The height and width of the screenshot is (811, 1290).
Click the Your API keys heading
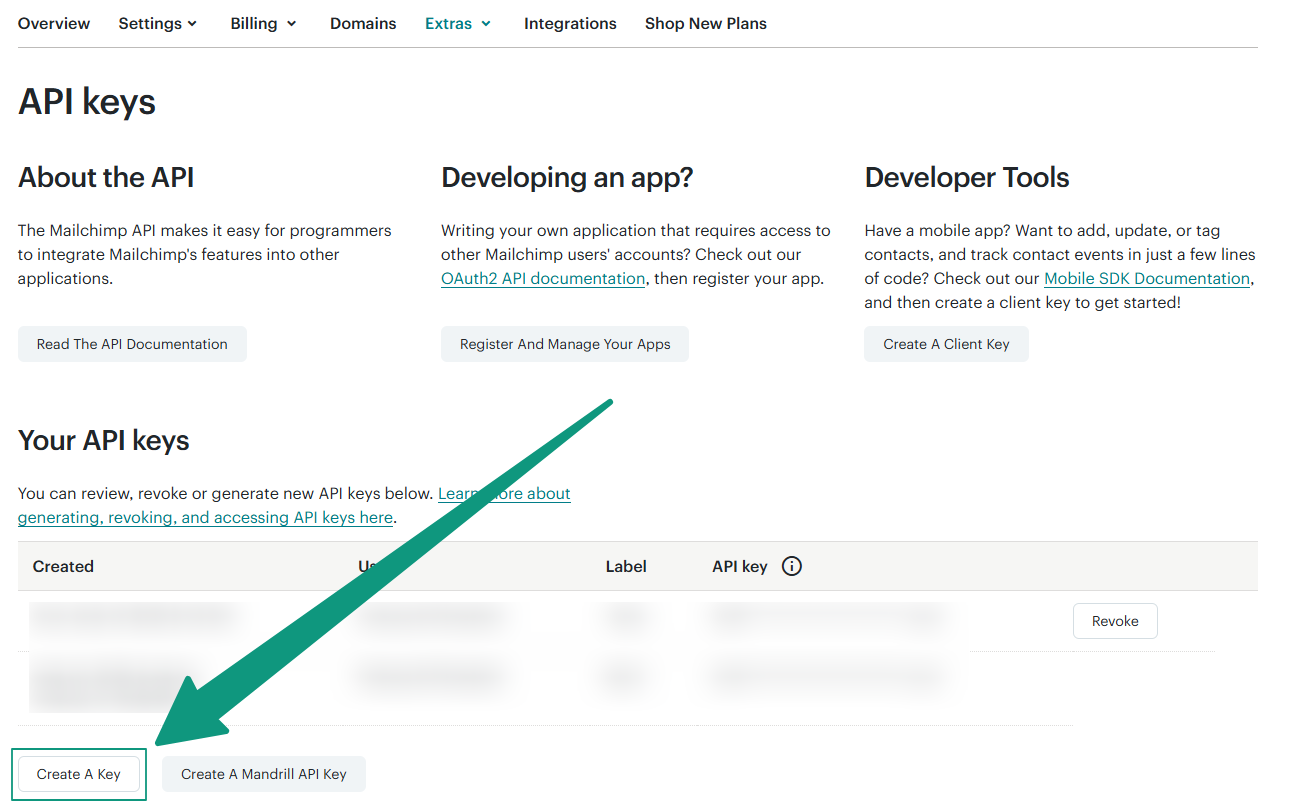click(x=104, y=441)
